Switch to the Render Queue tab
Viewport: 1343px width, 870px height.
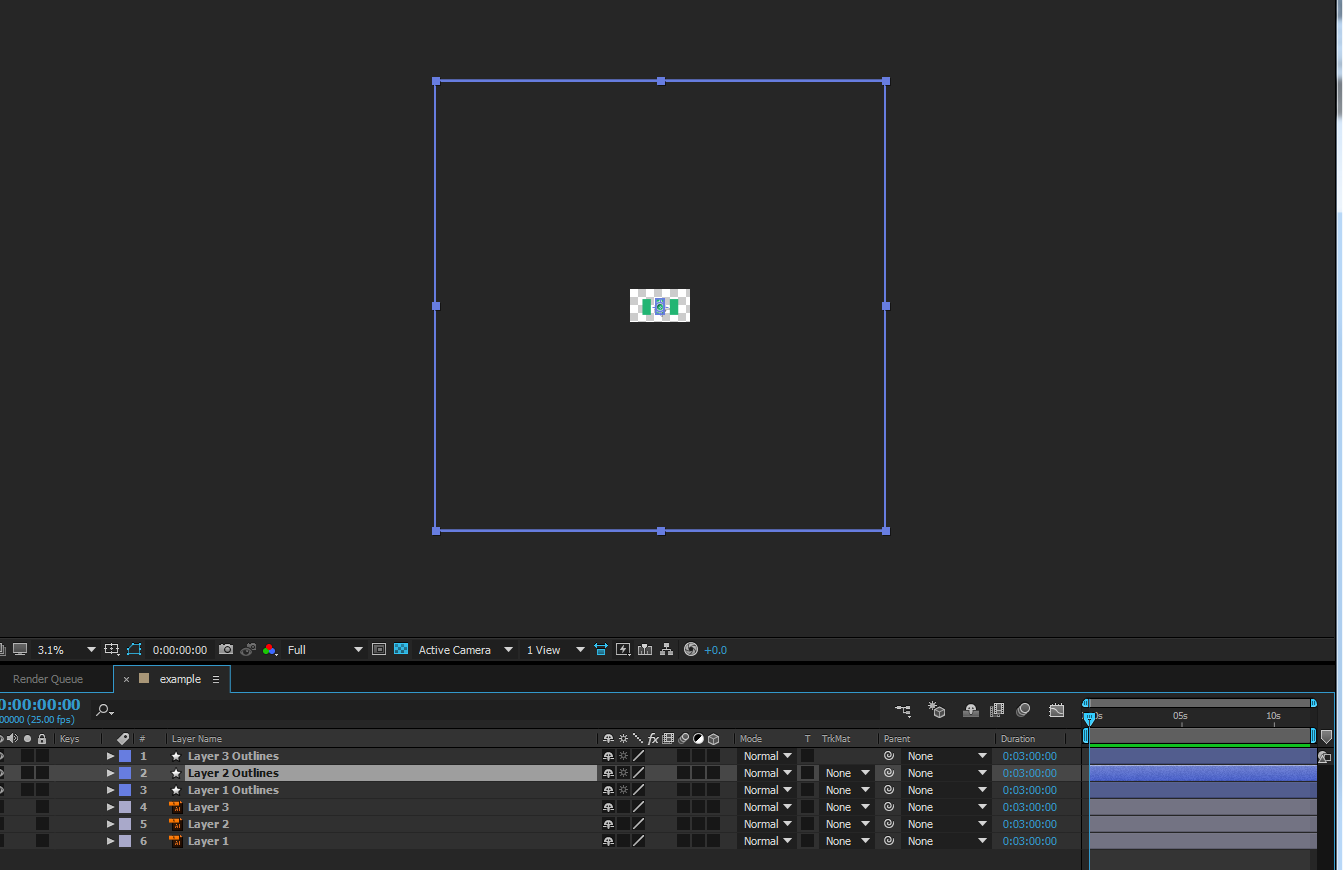tap(48, 679)
